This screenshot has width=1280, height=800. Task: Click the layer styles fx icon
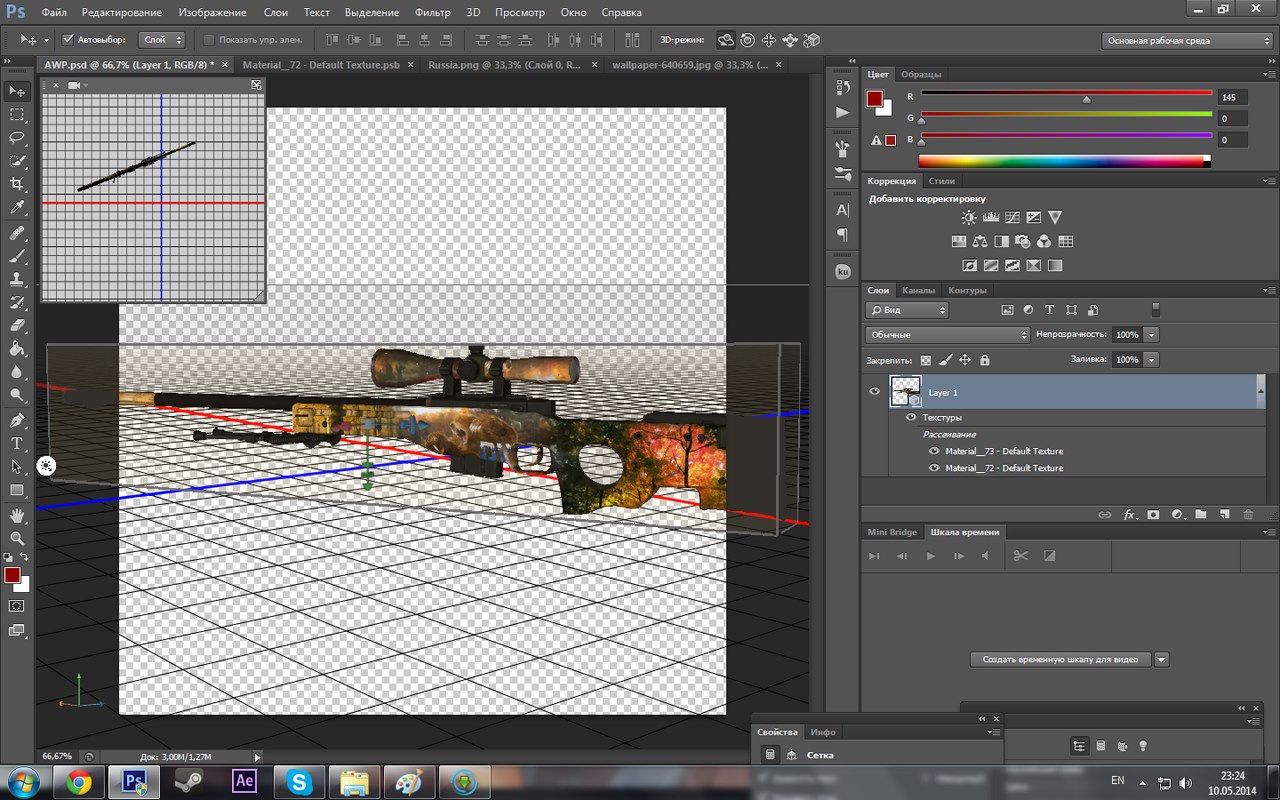coord(1130,514)
